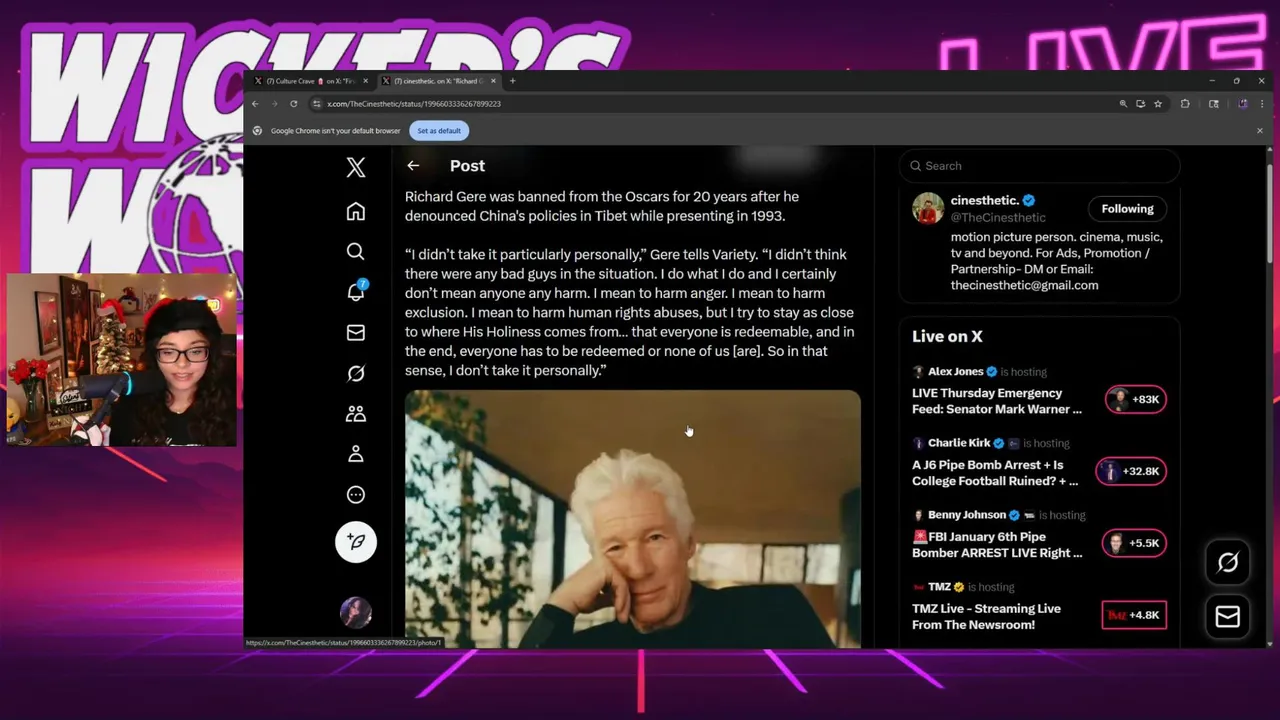Open Notifications bell in sidebar
Screen dimensions: 1280x720
[356, 292]
